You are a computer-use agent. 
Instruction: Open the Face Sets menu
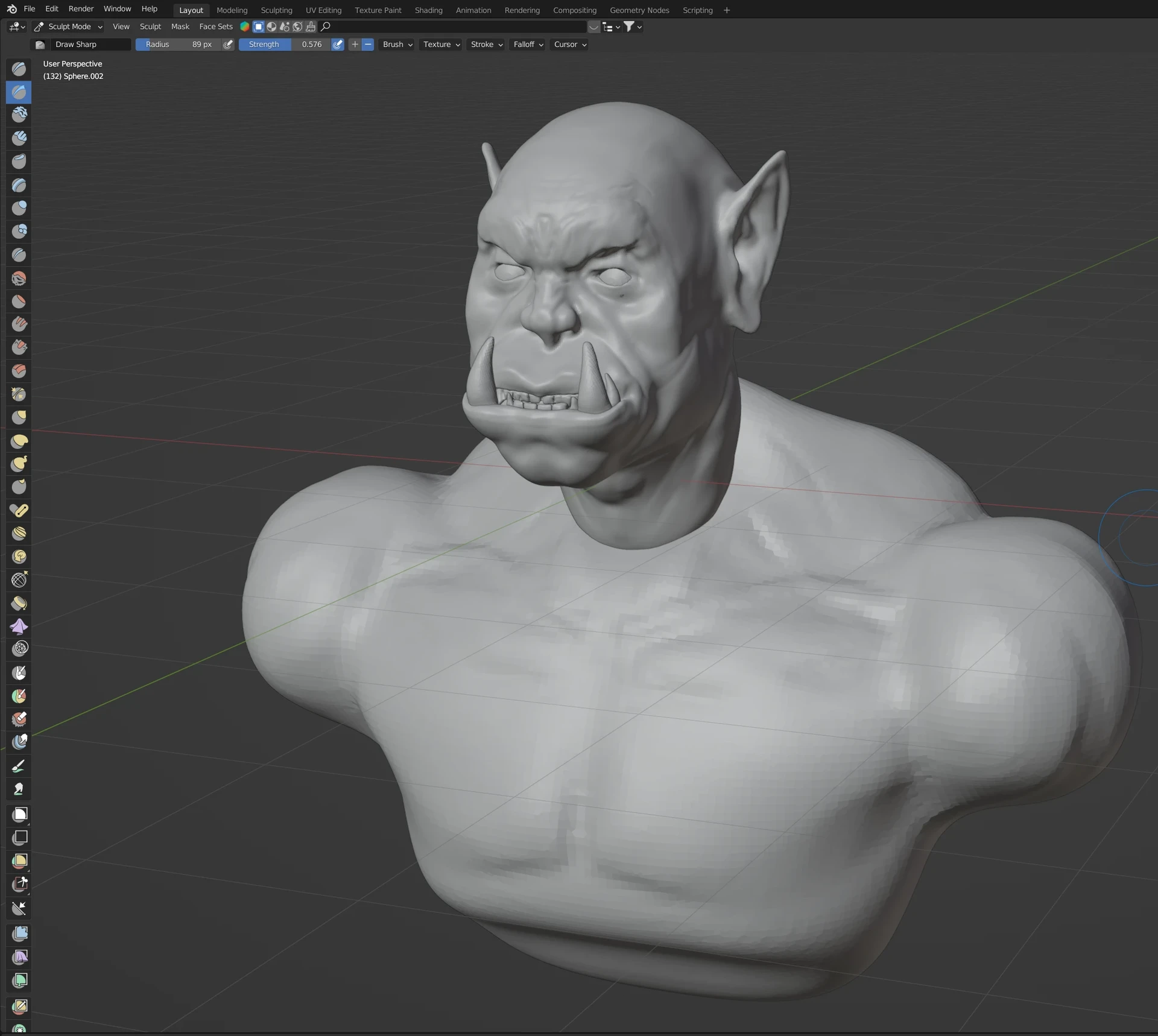(215, 27)
